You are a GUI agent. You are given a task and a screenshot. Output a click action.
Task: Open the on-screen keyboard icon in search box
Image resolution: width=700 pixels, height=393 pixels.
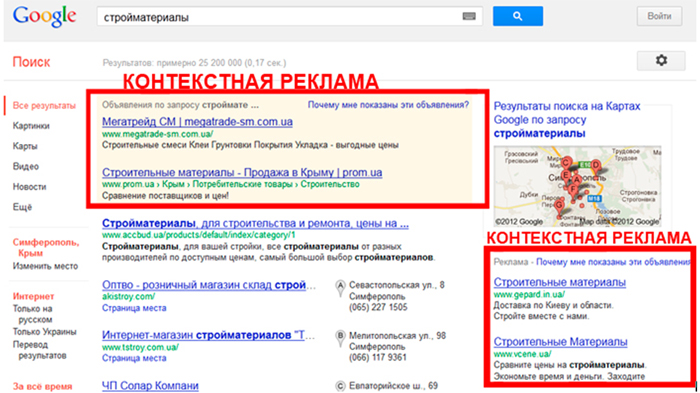(469, 17)
